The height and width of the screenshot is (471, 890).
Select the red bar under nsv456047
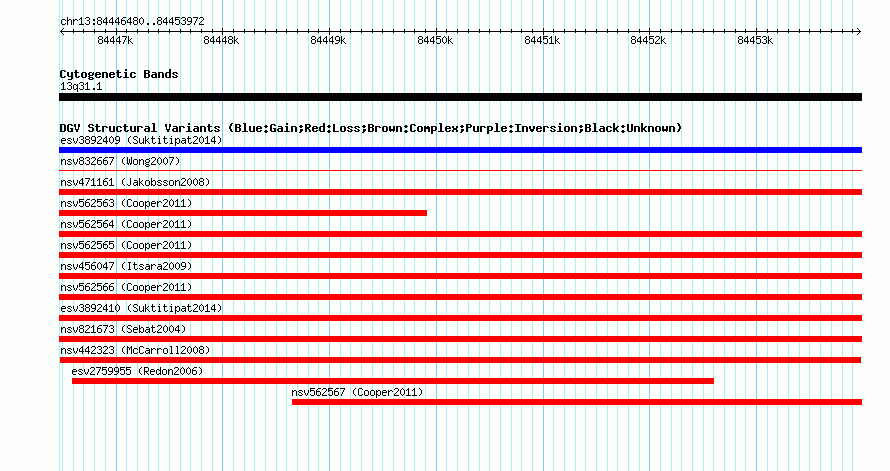click(460, 276)
